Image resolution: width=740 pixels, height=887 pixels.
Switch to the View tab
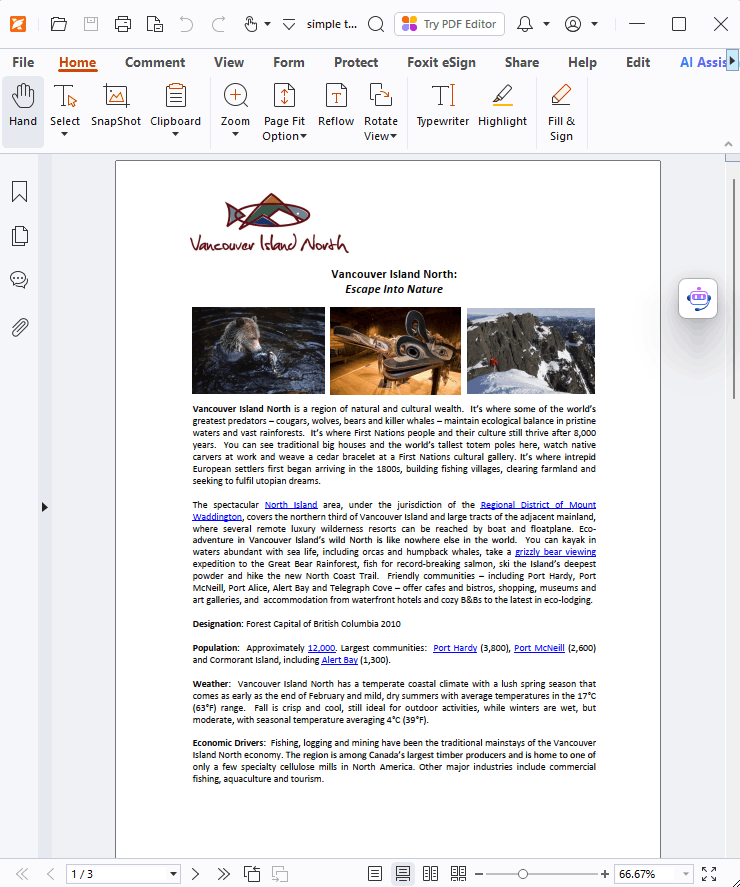point(229,62)
